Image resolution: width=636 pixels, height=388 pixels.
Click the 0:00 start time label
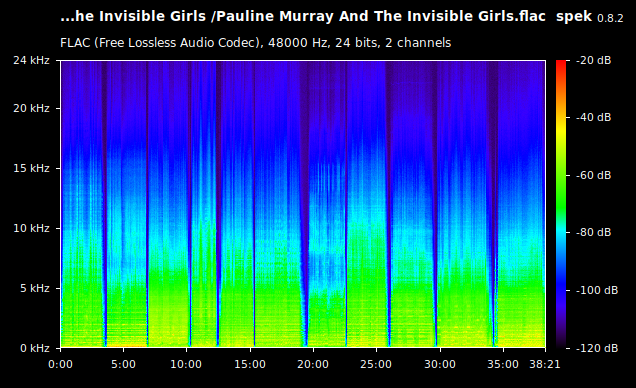(x=60, y=364)
